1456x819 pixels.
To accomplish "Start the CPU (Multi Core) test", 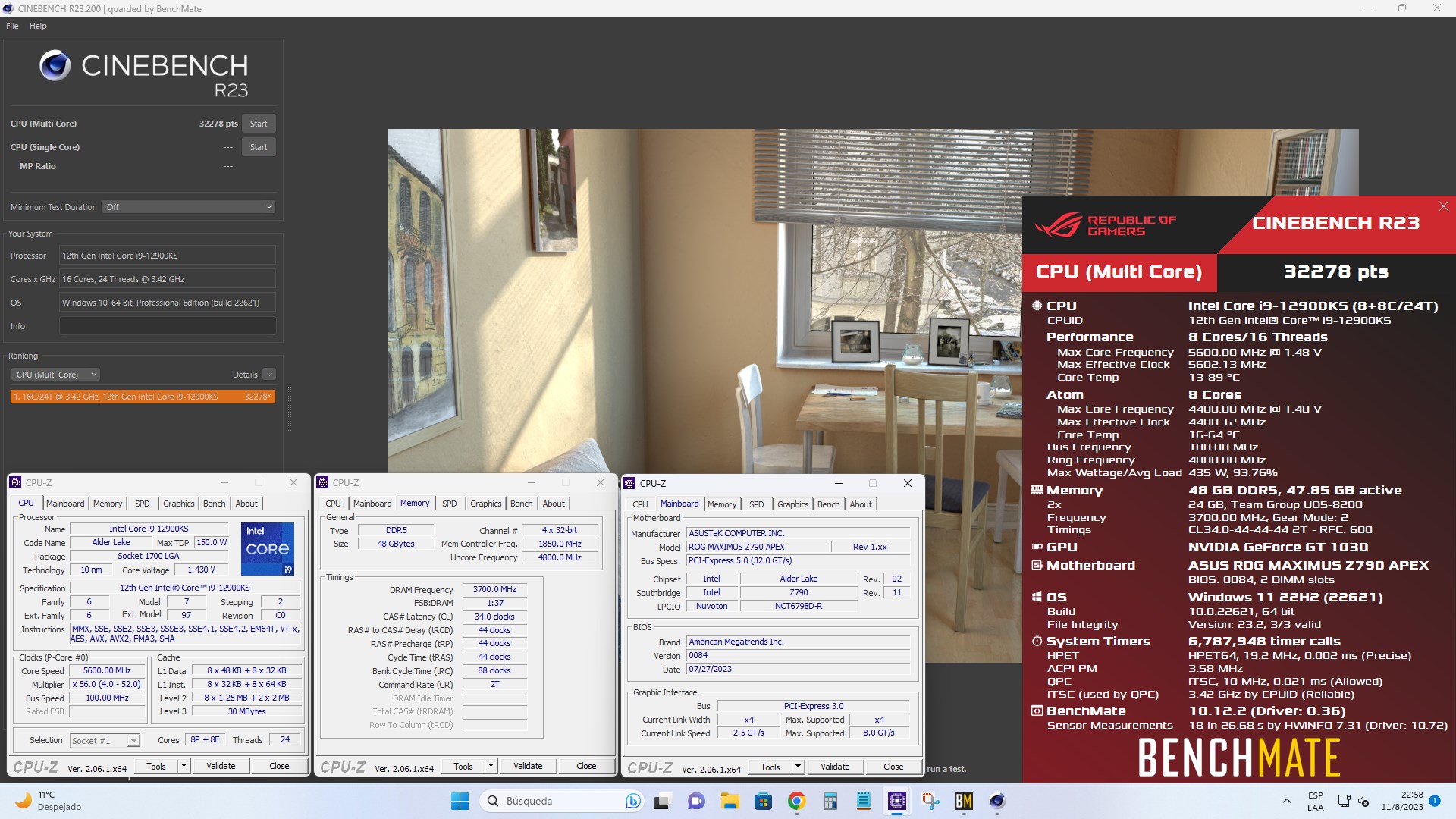I will pyautogui.click(x=259, y=124).
